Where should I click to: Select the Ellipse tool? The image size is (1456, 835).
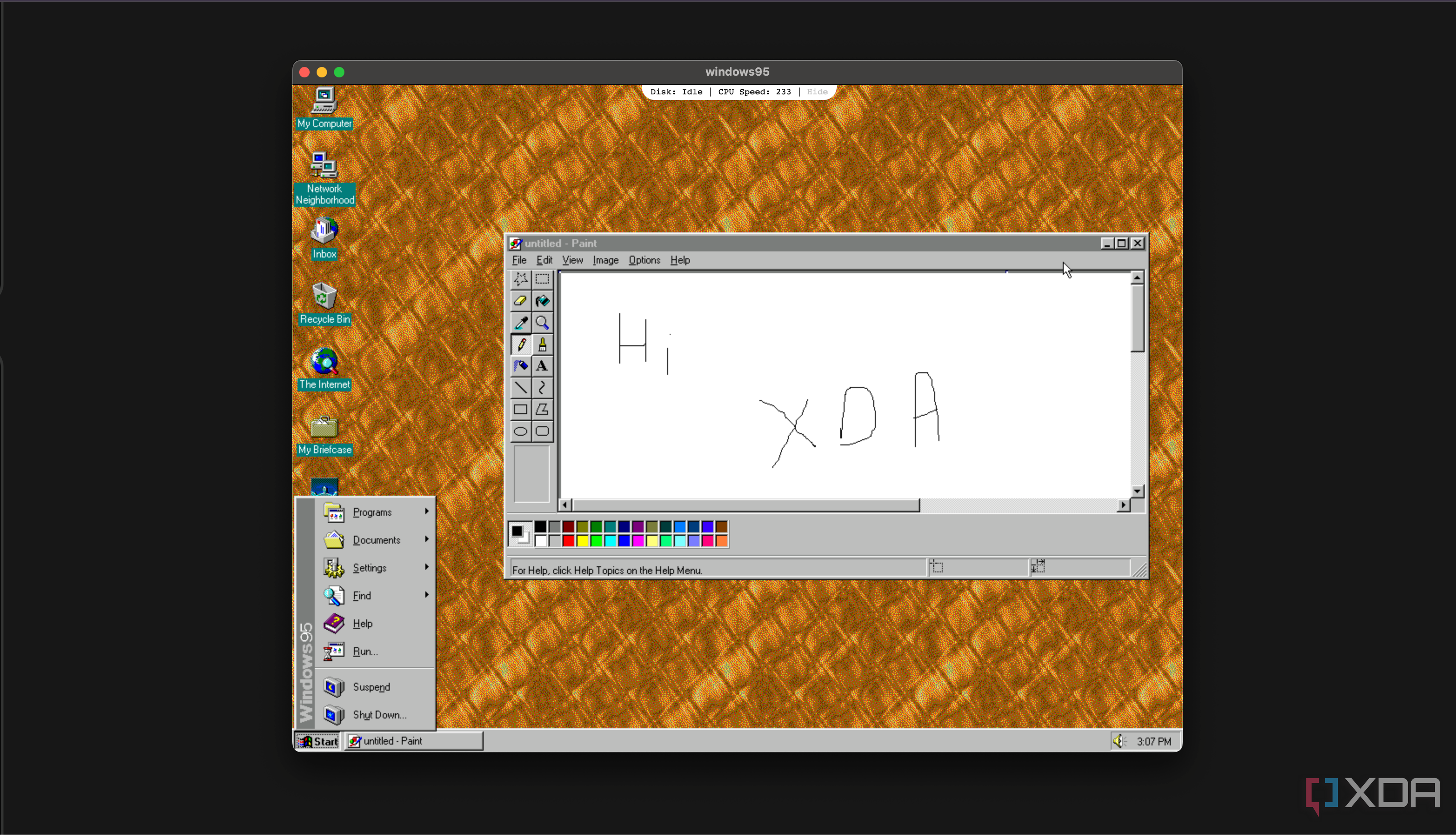[x=520, y=431]
